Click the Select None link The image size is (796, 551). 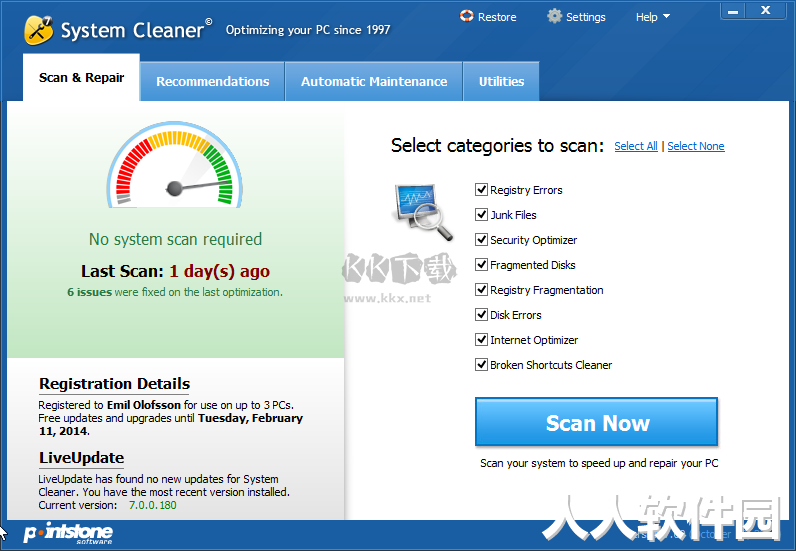[x=695, y=146]
